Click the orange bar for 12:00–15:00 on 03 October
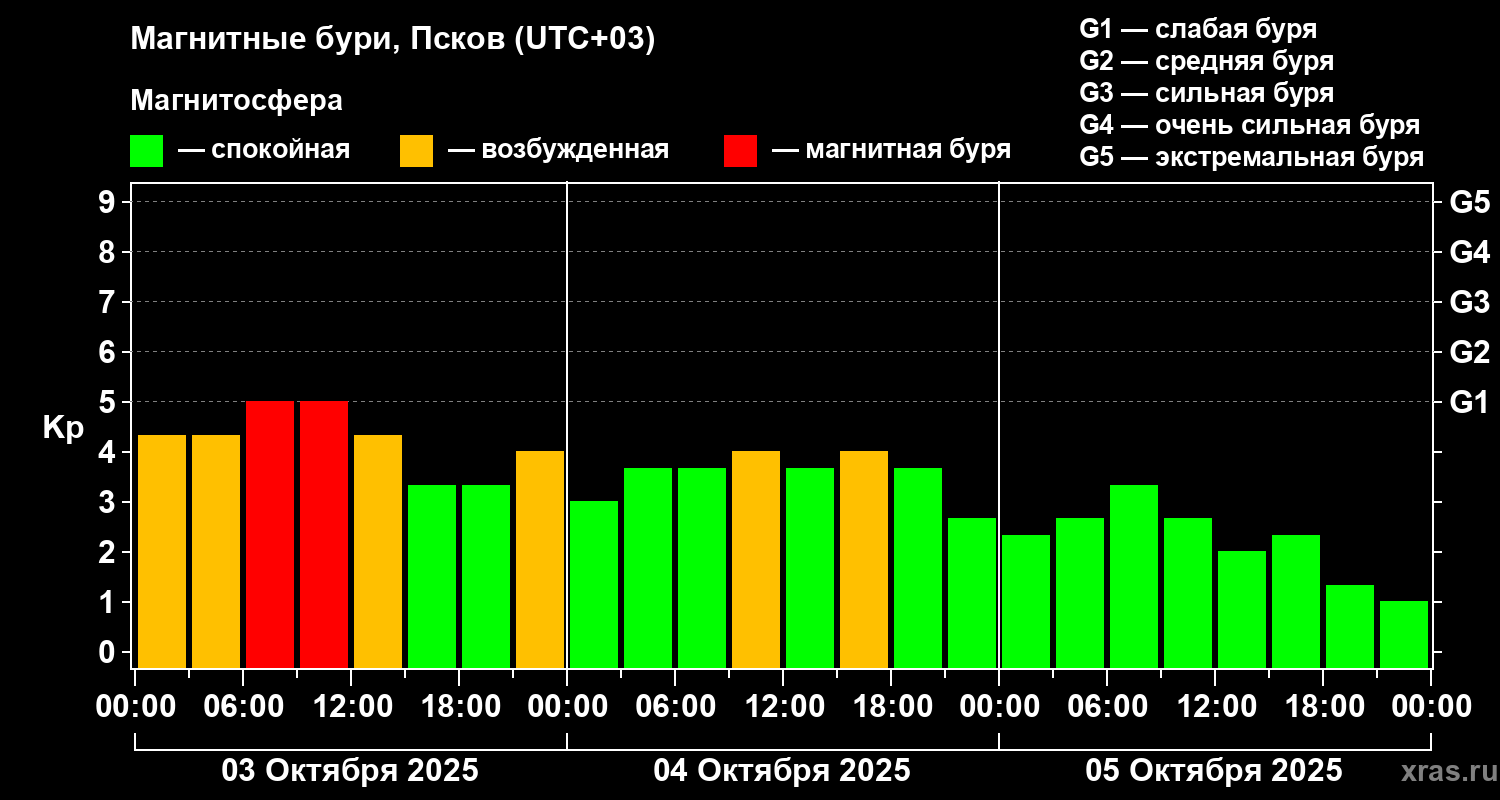 click(x=378, y=552)
